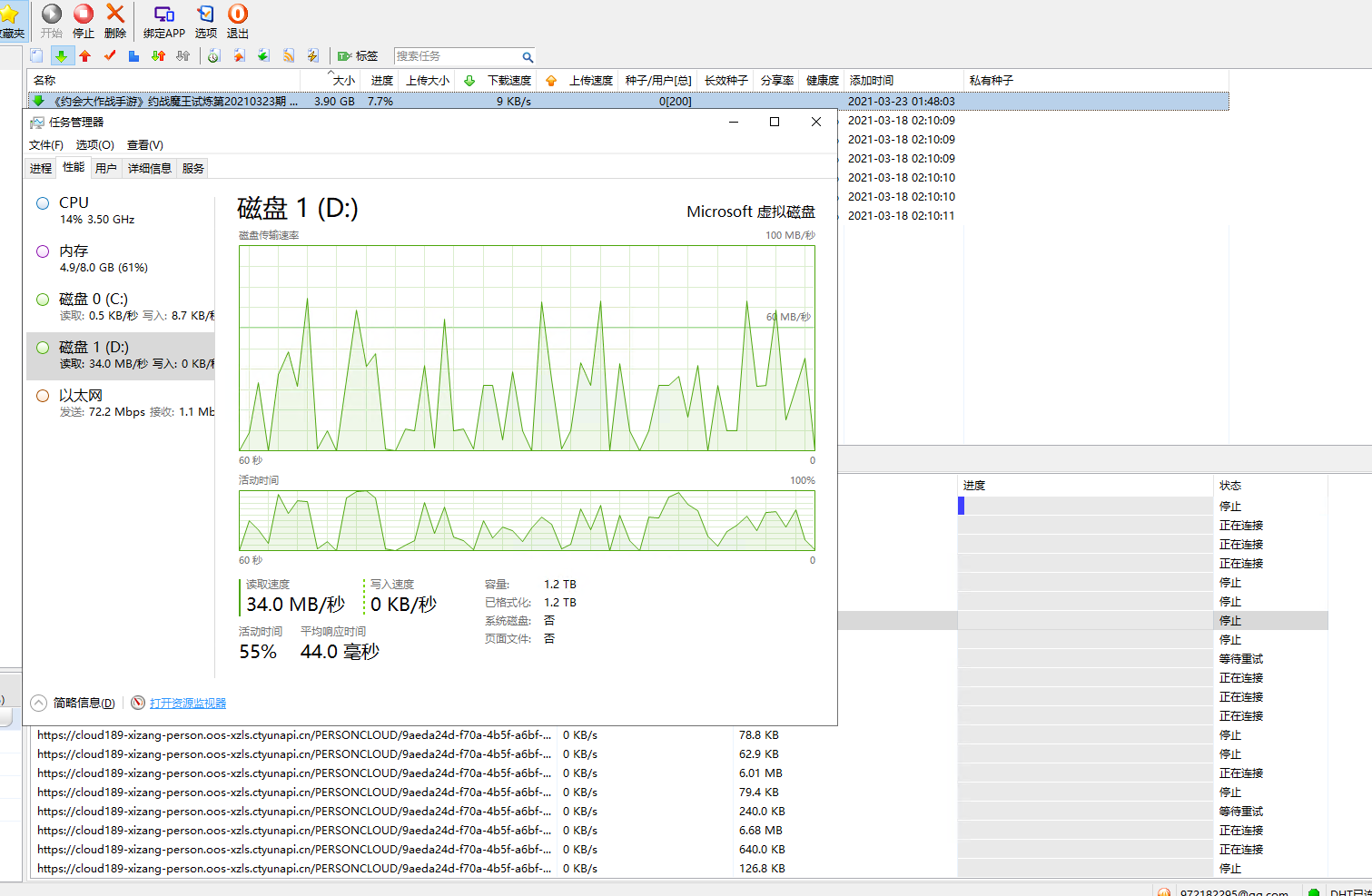Switch to the 详细信息 tab

tap(149, 169)
